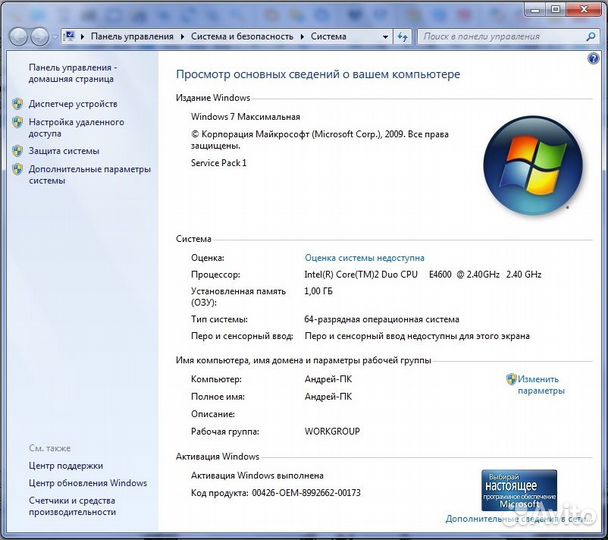The width and height of the screenshot is (608, 540).
Task: Open Диспетчер устройств link
Action: (73, 104)
